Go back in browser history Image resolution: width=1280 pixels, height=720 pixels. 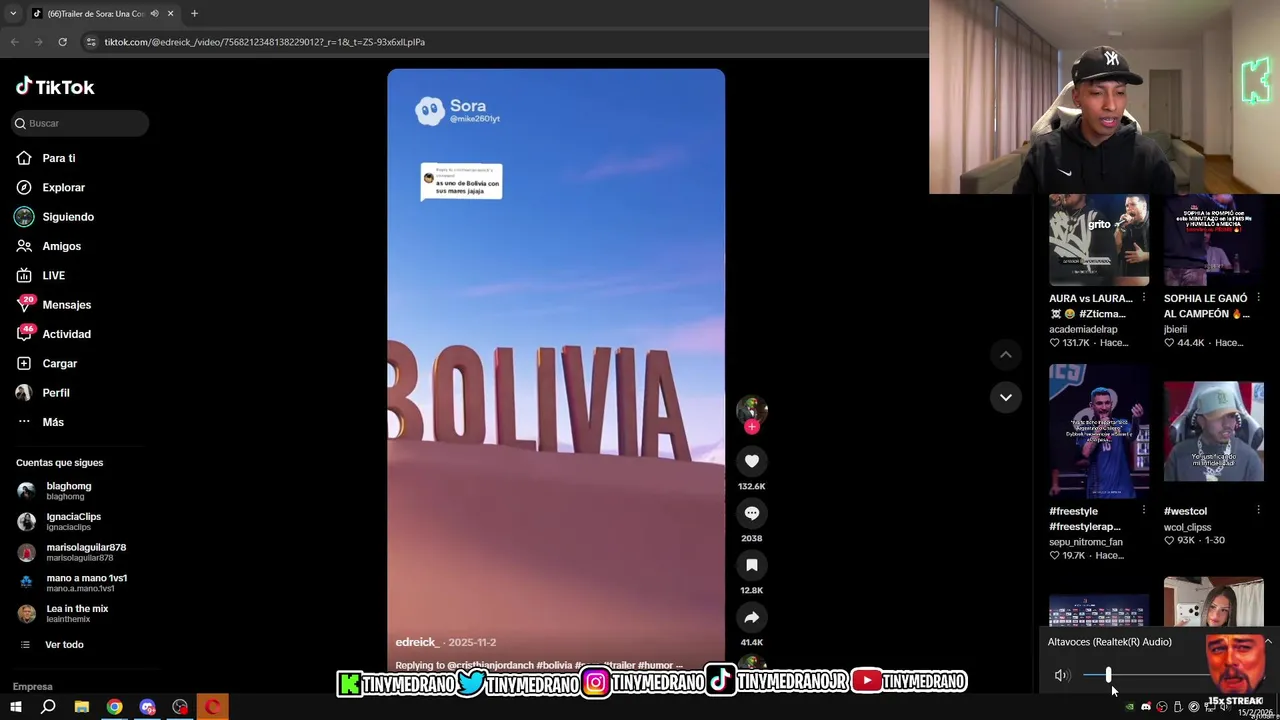click(14, 42)
